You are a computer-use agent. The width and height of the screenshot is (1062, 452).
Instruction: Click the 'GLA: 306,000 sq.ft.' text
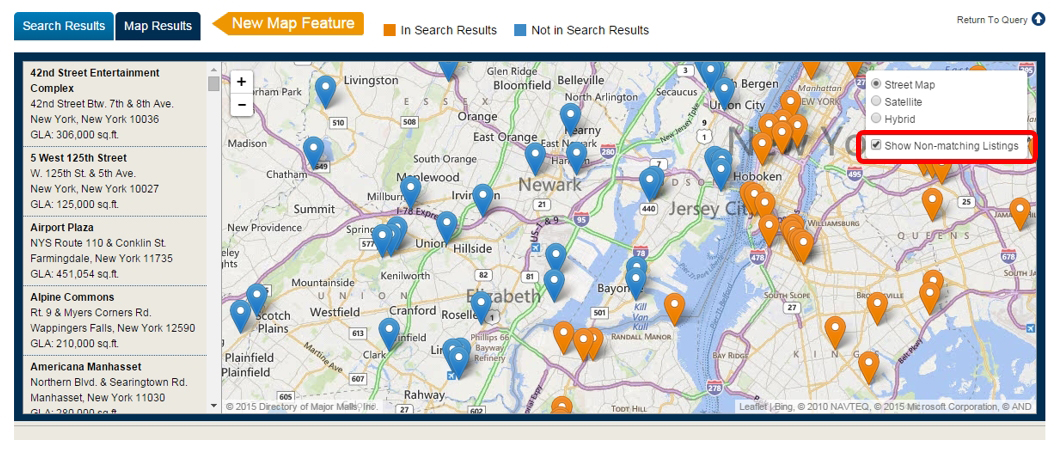(x=75, y=135)
